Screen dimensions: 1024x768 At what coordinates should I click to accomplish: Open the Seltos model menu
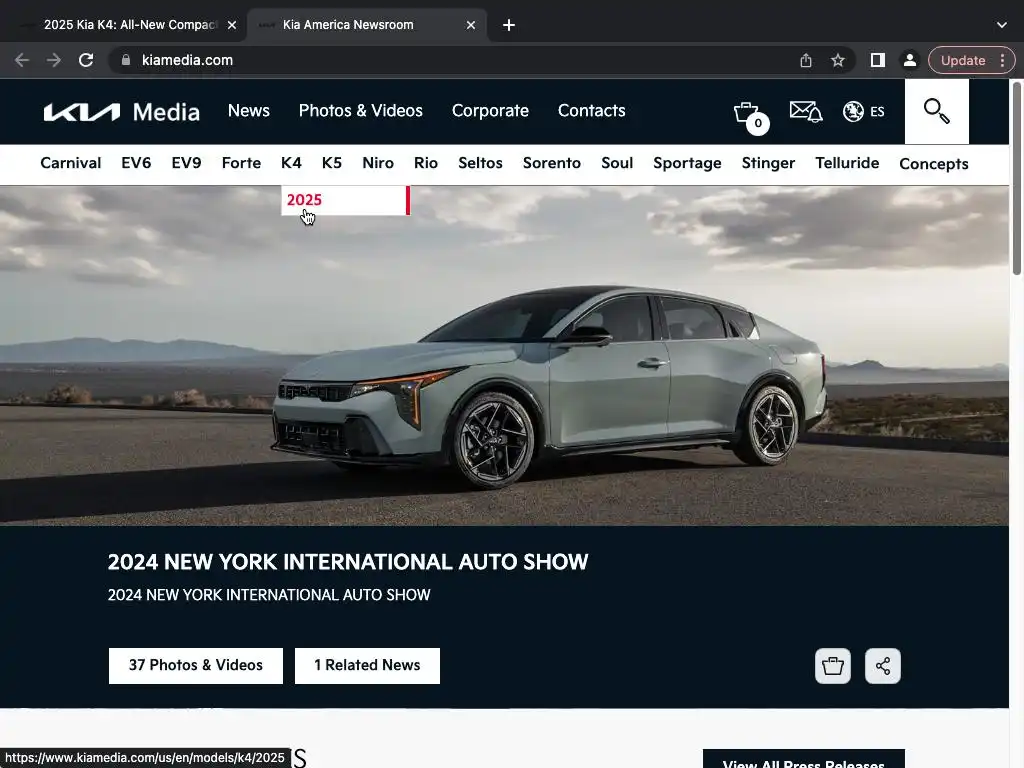click(480, 163)
